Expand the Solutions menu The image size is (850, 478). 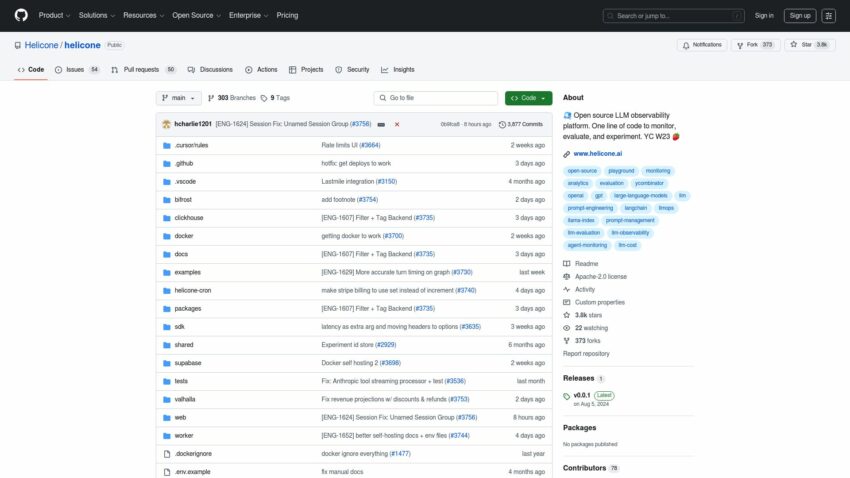pos(96,15)
